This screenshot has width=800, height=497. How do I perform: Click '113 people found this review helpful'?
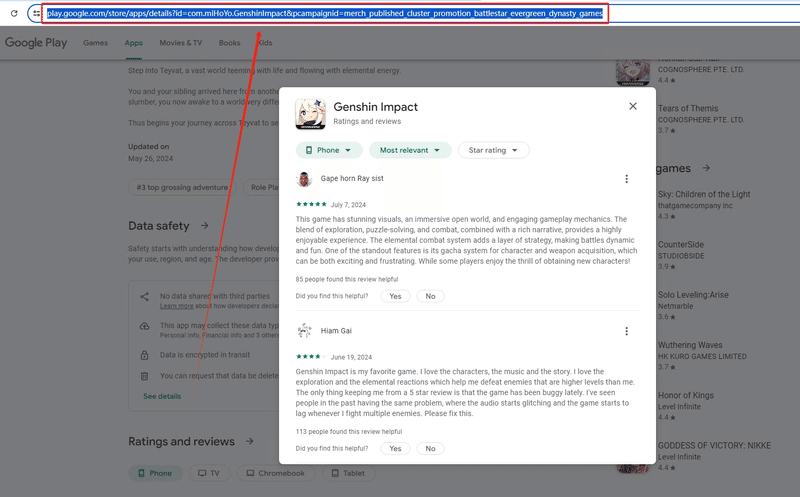pos(349,432)
